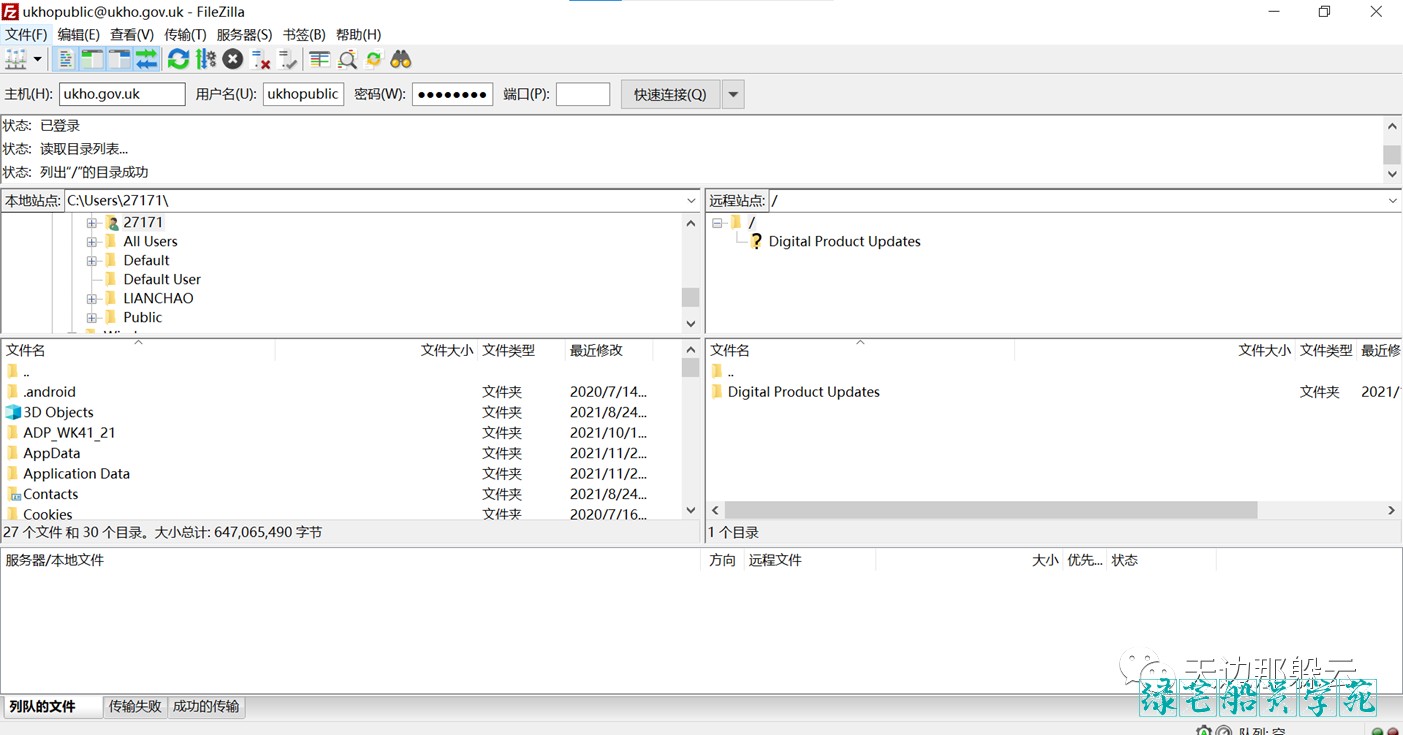Toggle processing of the transfer queue
The width and height of the screenshot is (1403, 735).
tap(206, 60)
